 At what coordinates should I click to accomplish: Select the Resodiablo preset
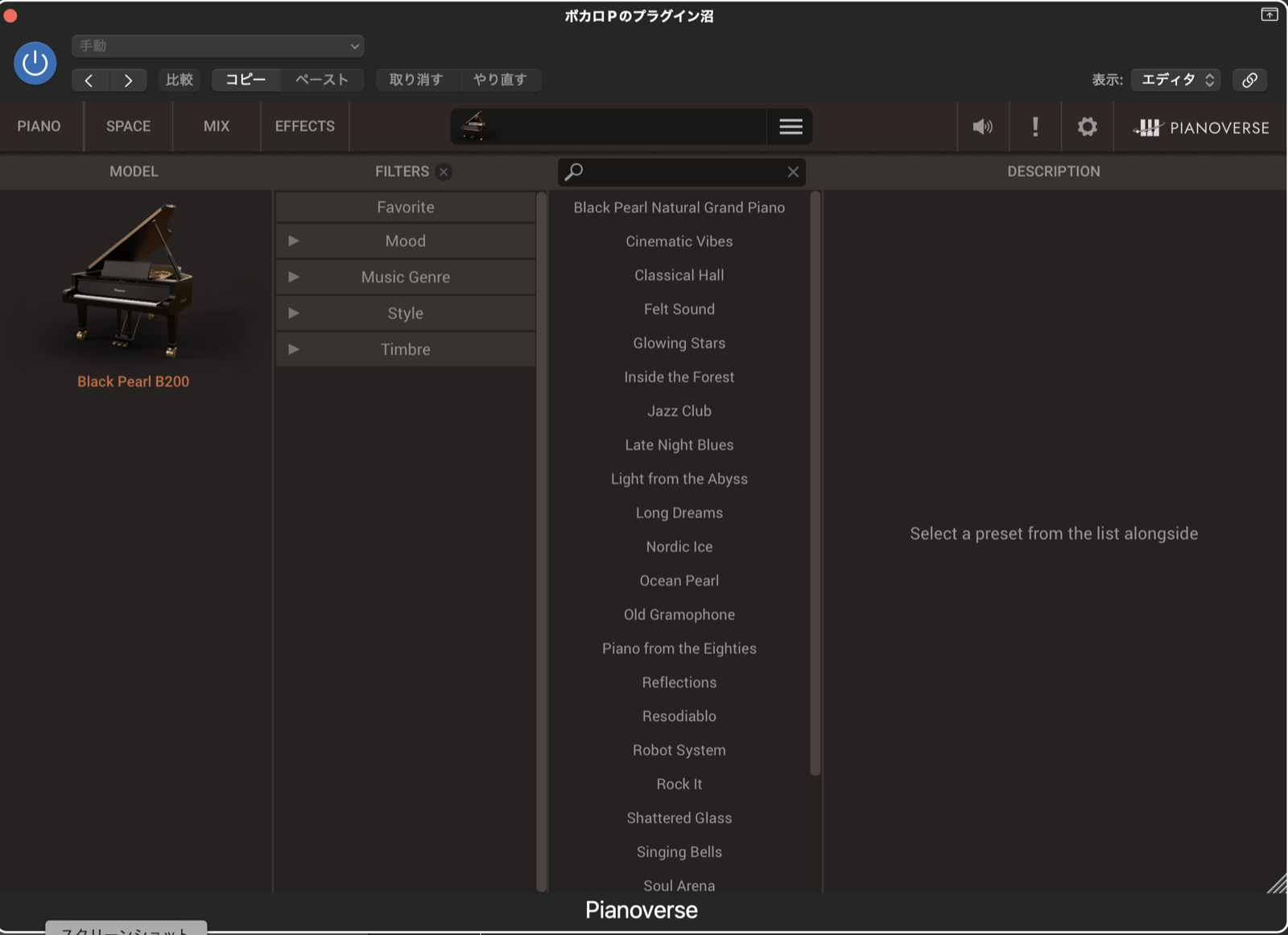tap(679, 716)
